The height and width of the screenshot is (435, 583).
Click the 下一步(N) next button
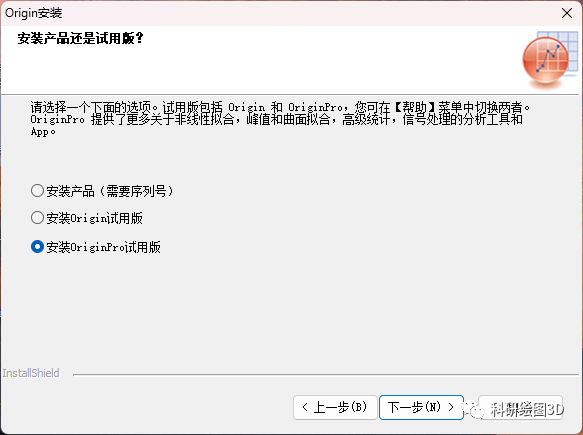[421, 407]
